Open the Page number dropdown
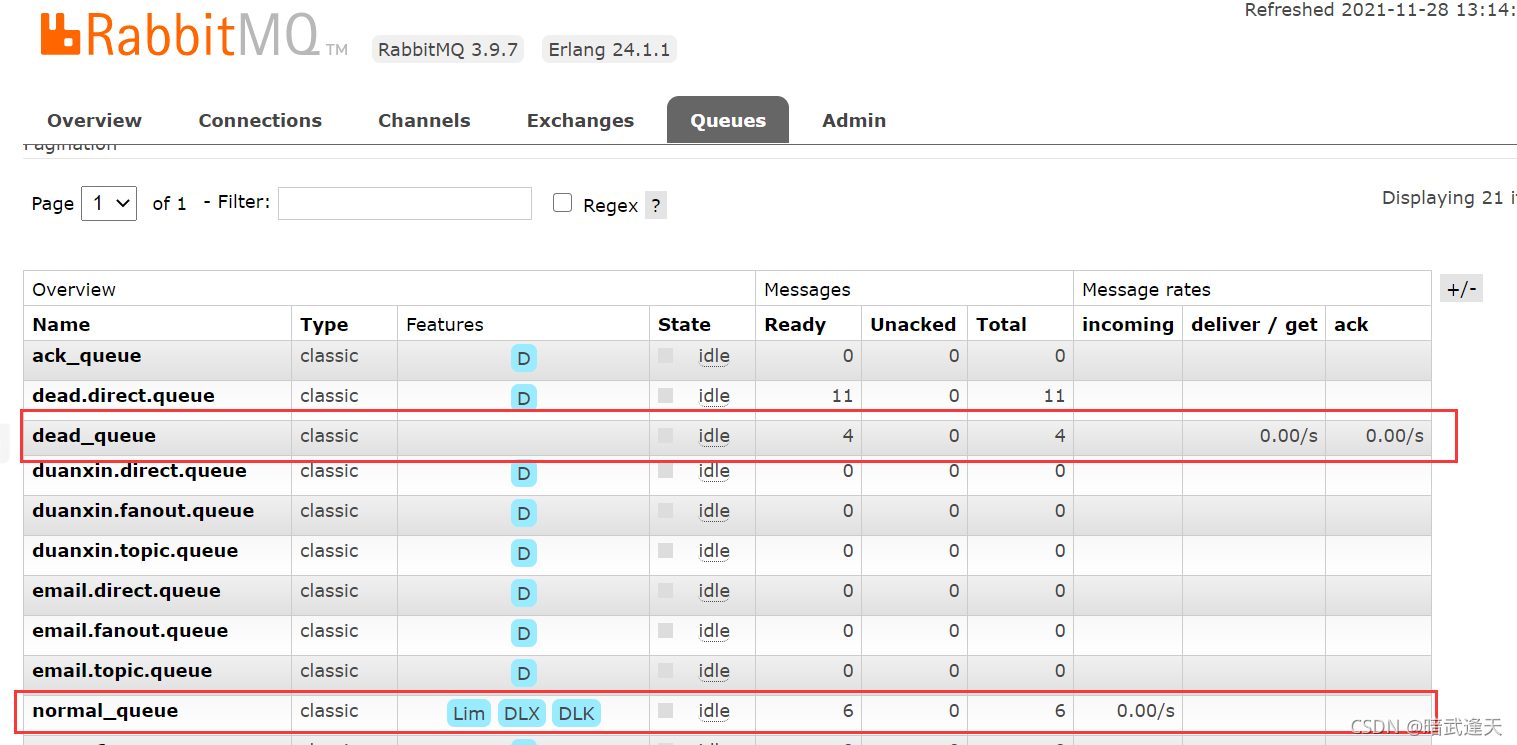The width and height of the screenshot is (1517, 745). pos(109,203)
